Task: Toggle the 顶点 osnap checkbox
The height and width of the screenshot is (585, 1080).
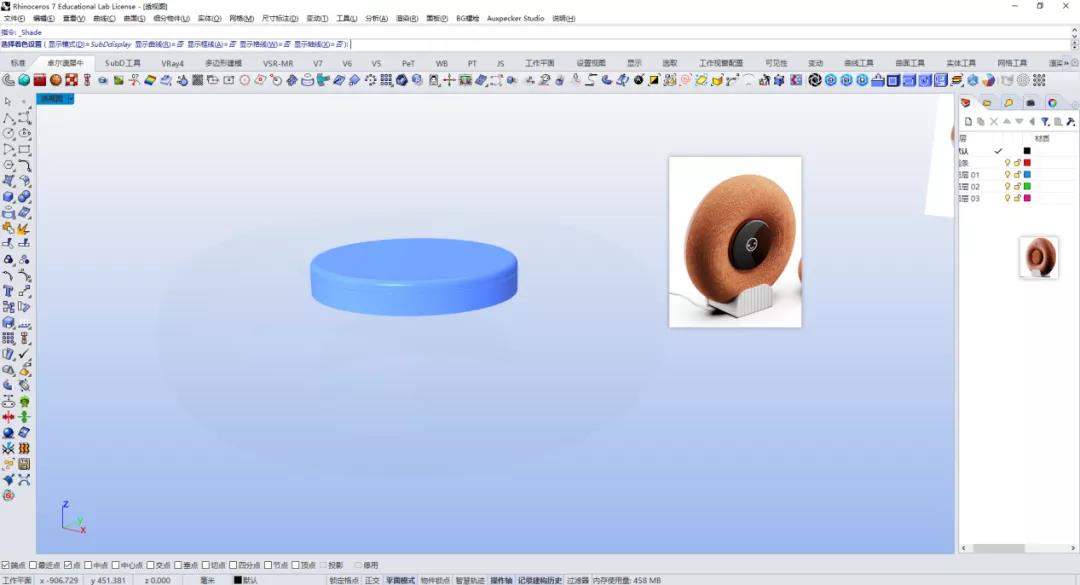Action: pos(295,565)
